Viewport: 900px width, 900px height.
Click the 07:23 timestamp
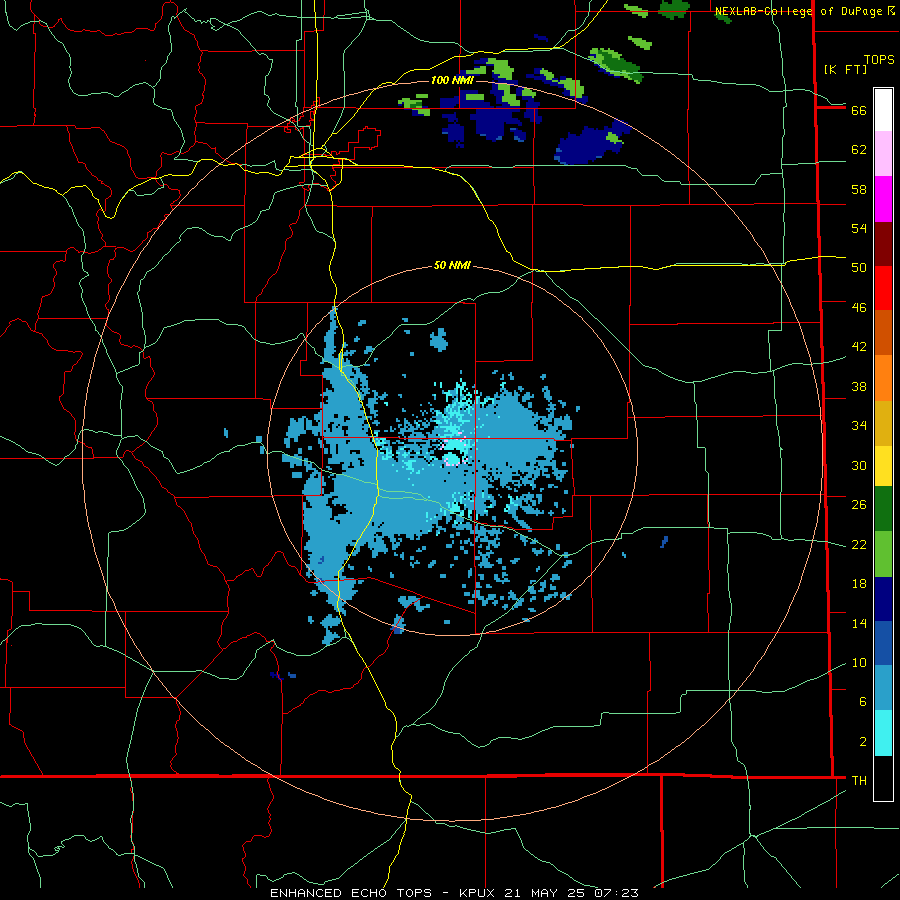(x=616, y=893)
